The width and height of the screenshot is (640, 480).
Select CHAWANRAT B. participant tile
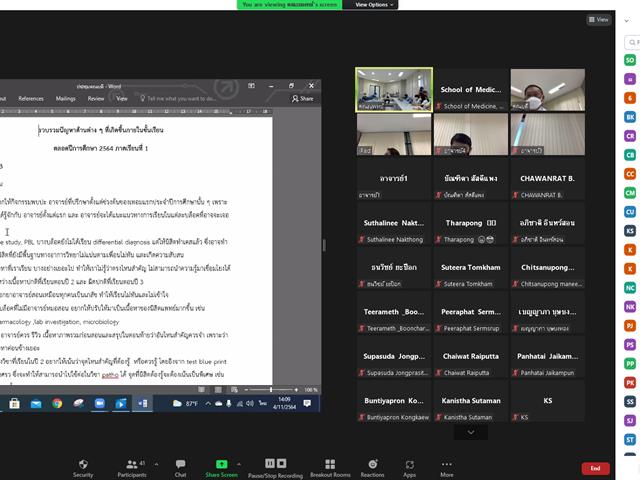(547, 179)
